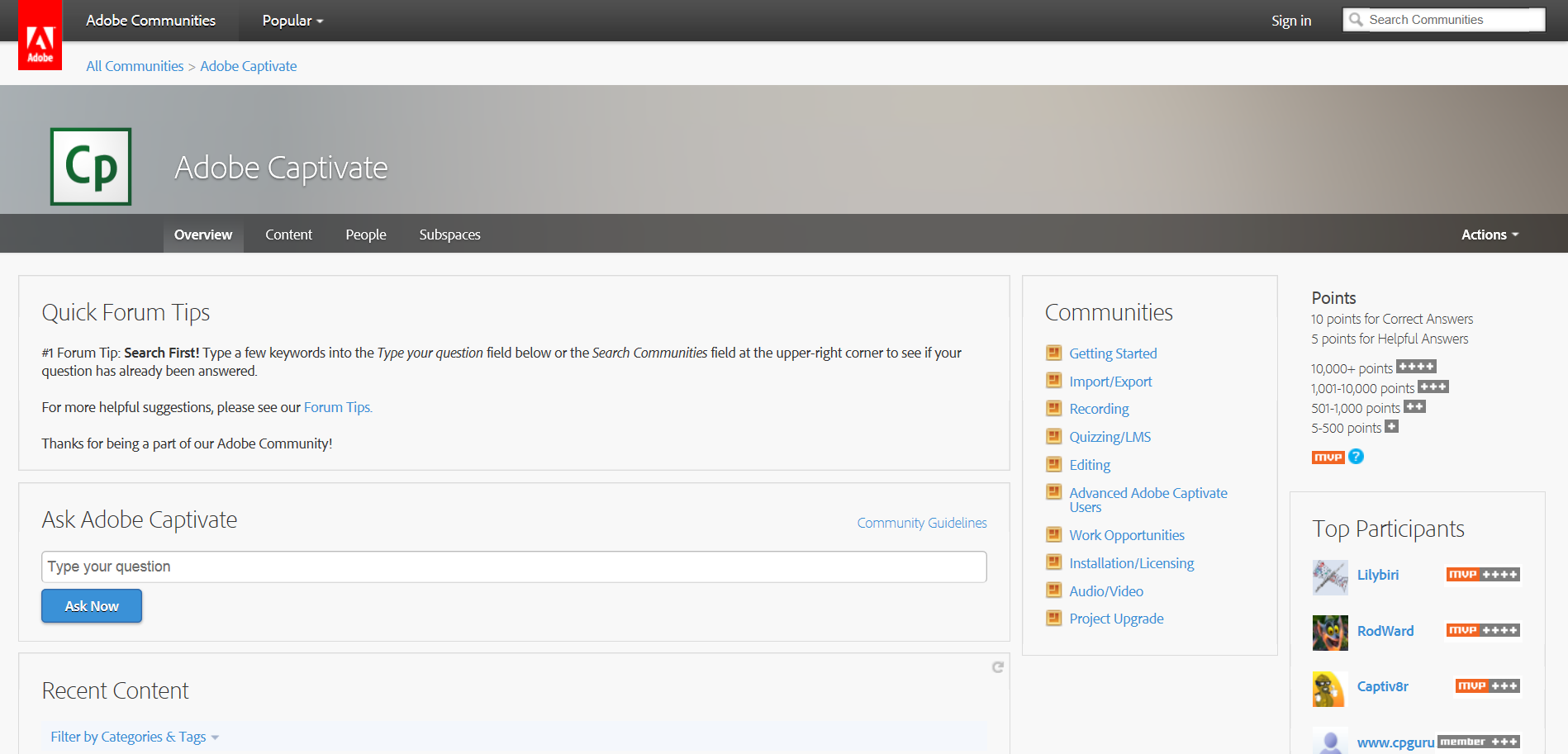
Task: Click the blue question mark help icon
Action: tap(1356, 457)
